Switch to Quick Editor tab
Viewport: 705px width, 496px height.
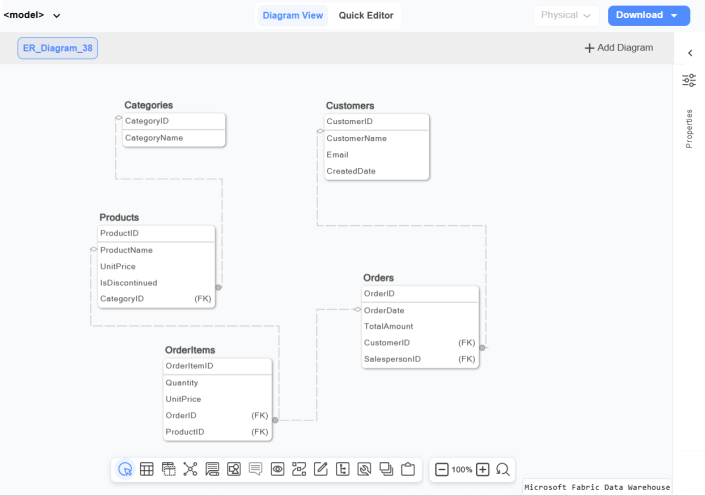coord(366,16)
